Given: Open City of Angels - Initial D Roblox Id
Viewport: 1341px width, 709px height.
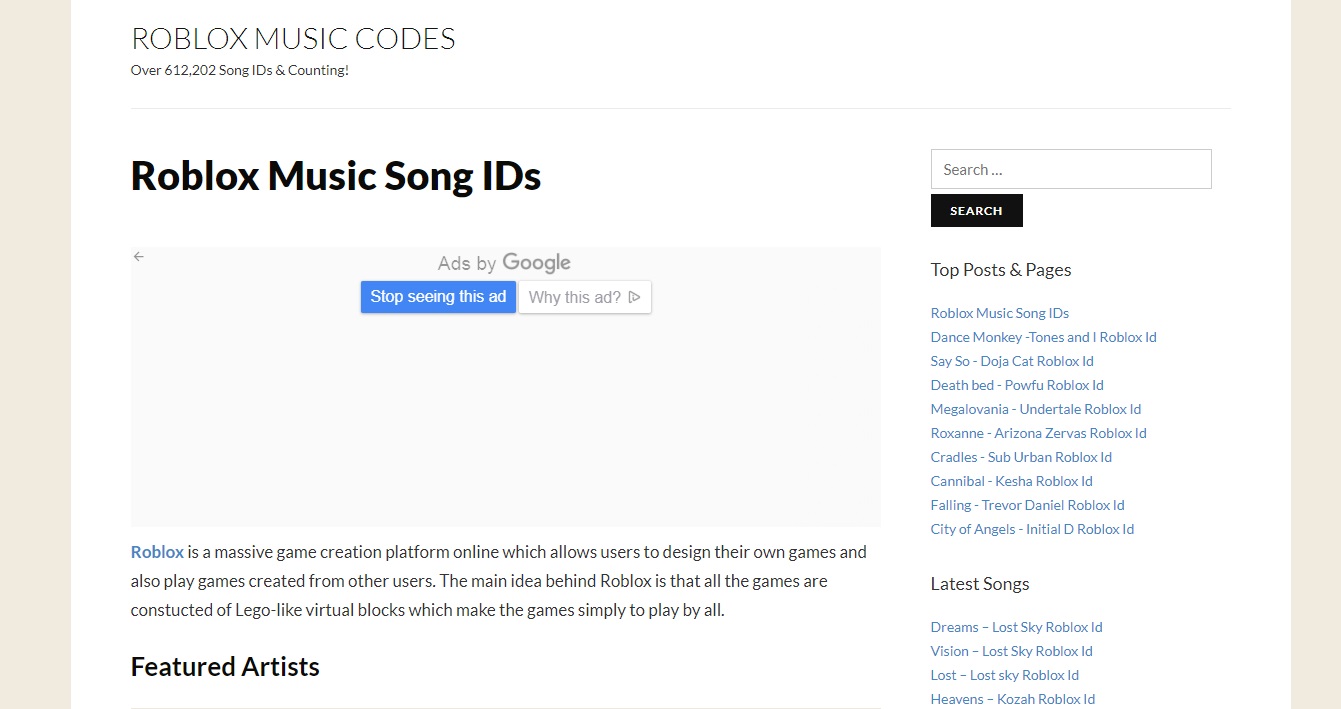Looking at the screenshot, I should click(1032, 529).
